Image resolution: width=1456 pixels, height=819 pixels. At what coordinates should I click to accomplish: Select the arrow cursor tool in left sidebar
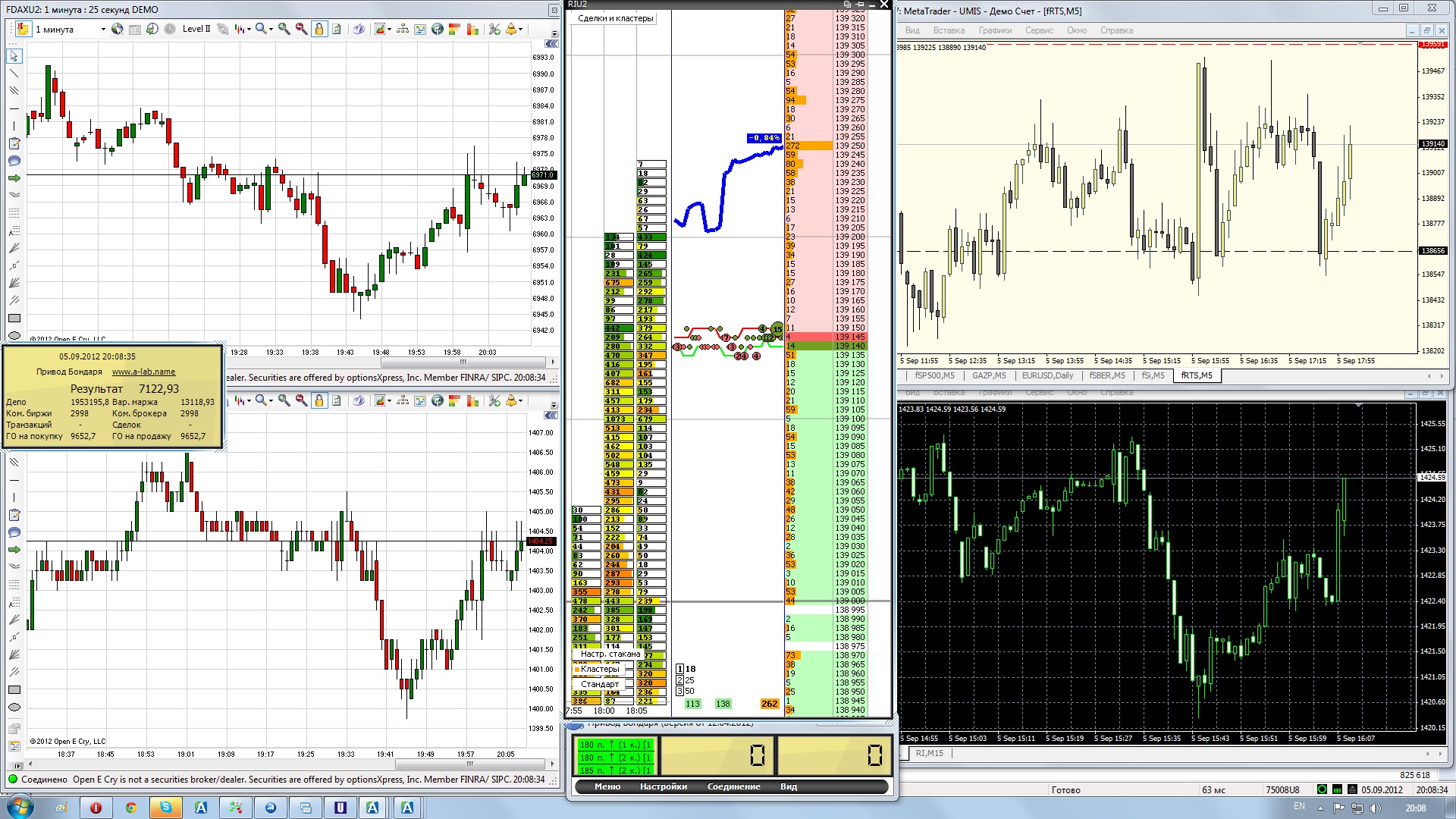tap(14, 56)
